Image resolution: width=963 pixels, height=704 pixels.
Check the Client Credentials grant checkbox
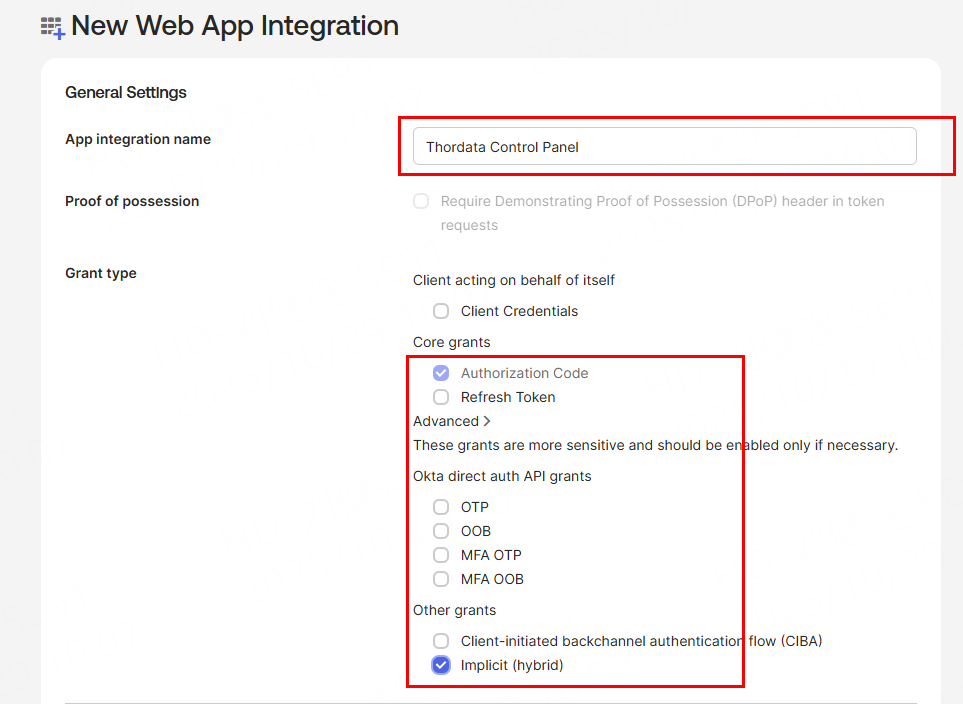pyautogui.click(x=441, y=311)
